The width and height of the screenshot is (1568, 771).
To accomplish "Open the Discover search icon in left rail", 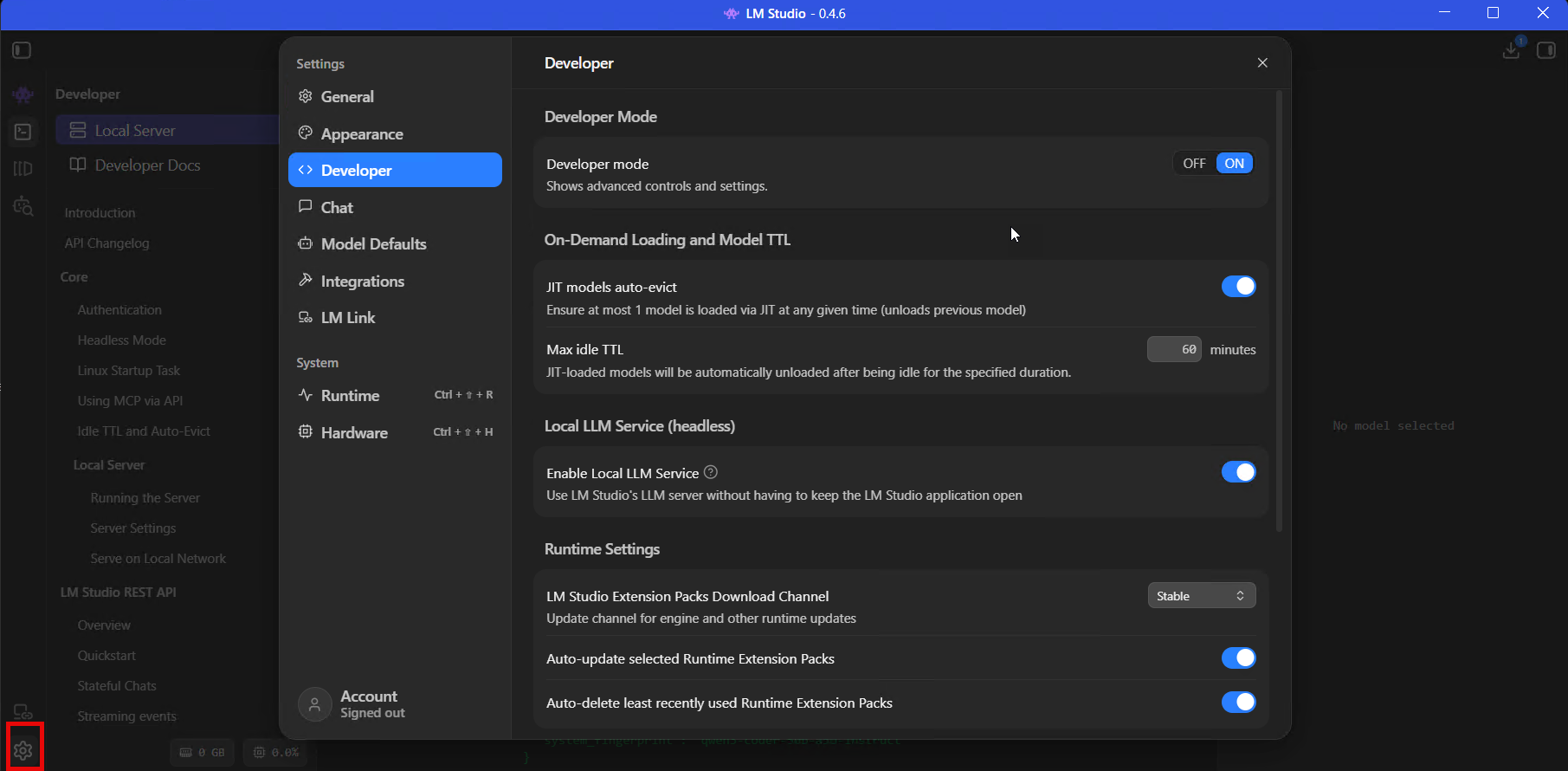I will 23,206.
